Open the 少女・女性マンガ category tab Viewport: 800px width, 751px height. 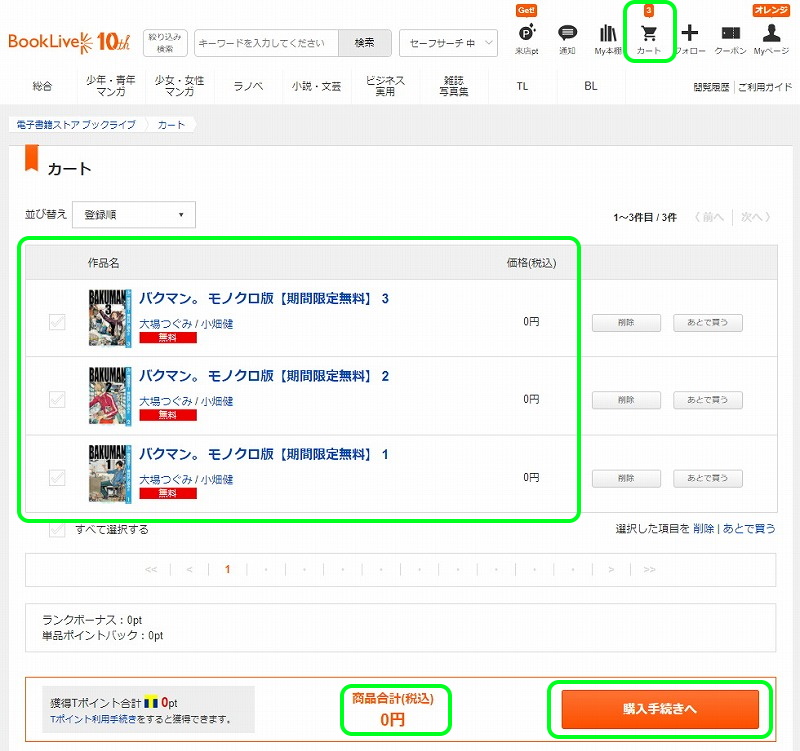point(180,86)
